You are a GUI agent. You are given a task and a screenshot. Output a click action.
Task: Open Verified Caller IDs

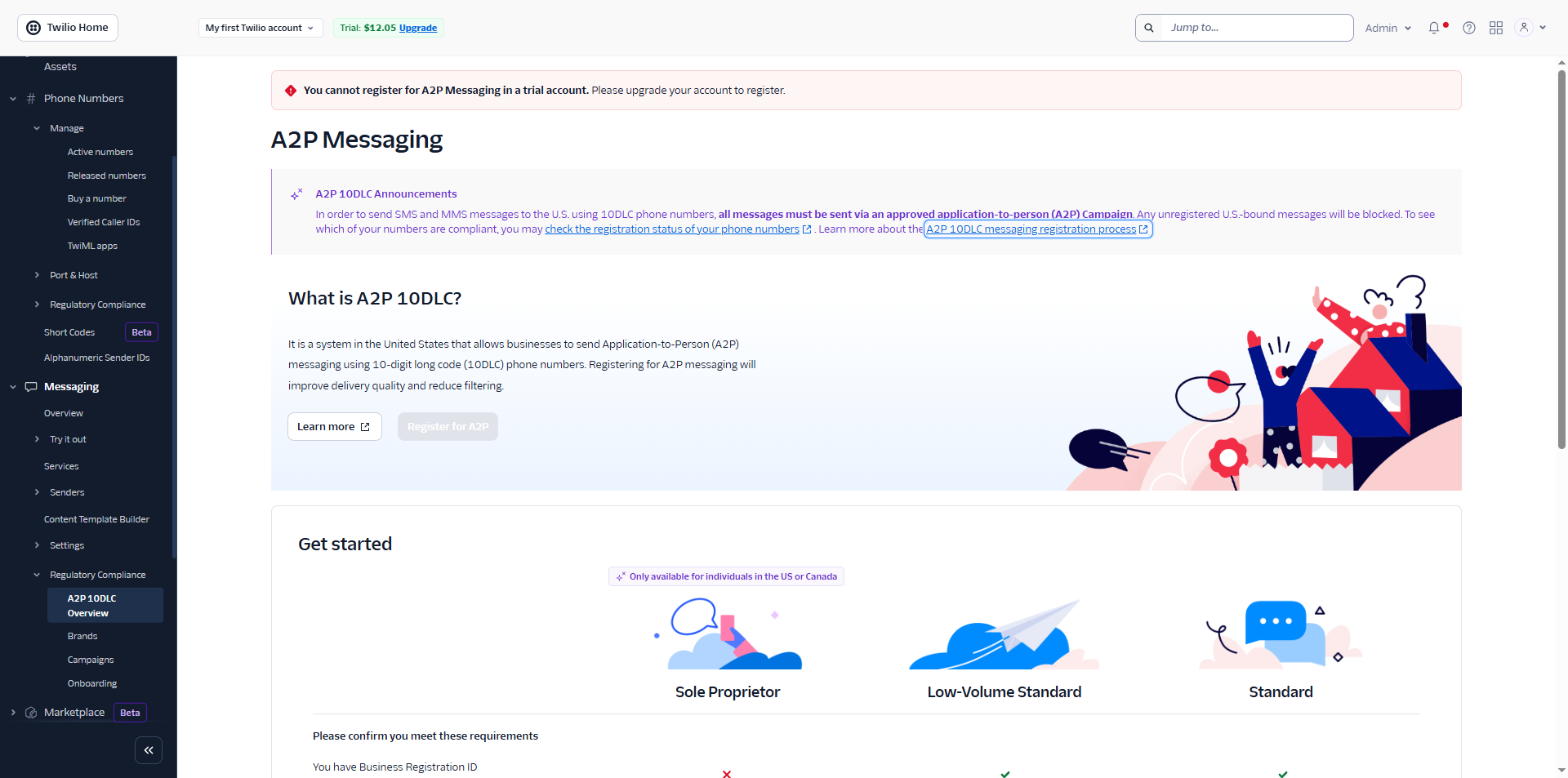tap(103, 222)
